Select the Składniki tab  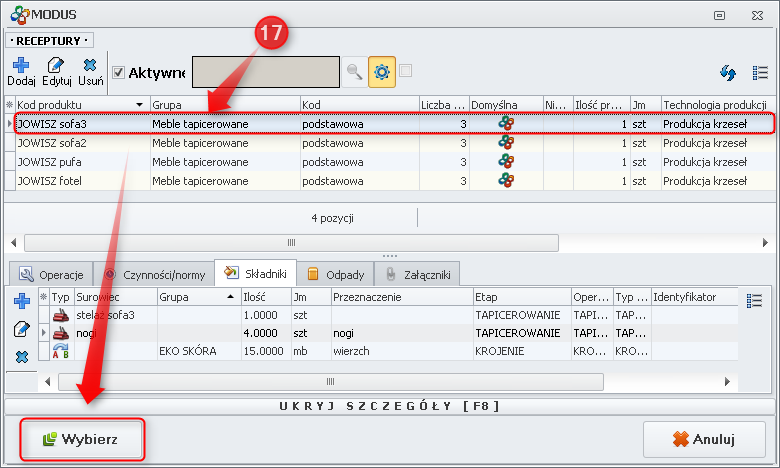tap(256, 273)
